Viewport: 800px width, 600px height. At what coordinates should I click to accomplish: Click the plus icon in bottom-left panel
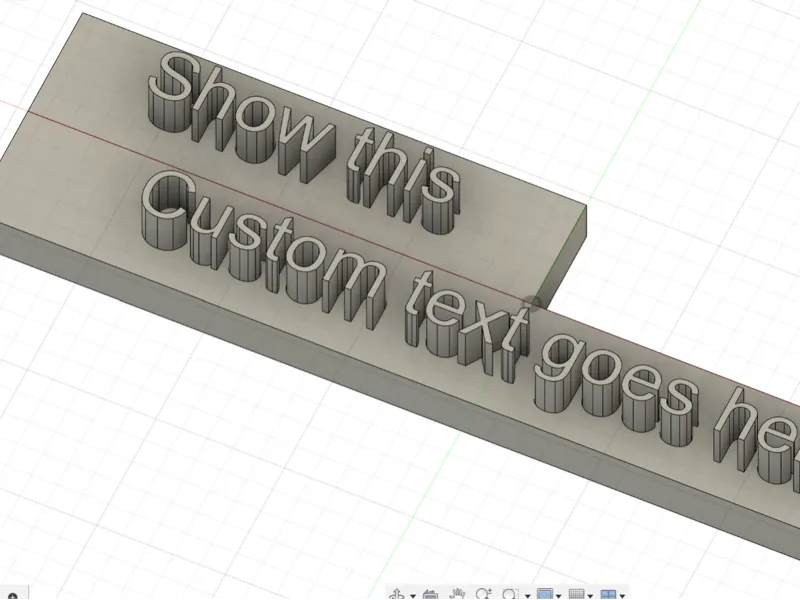(x=13, y=596)
